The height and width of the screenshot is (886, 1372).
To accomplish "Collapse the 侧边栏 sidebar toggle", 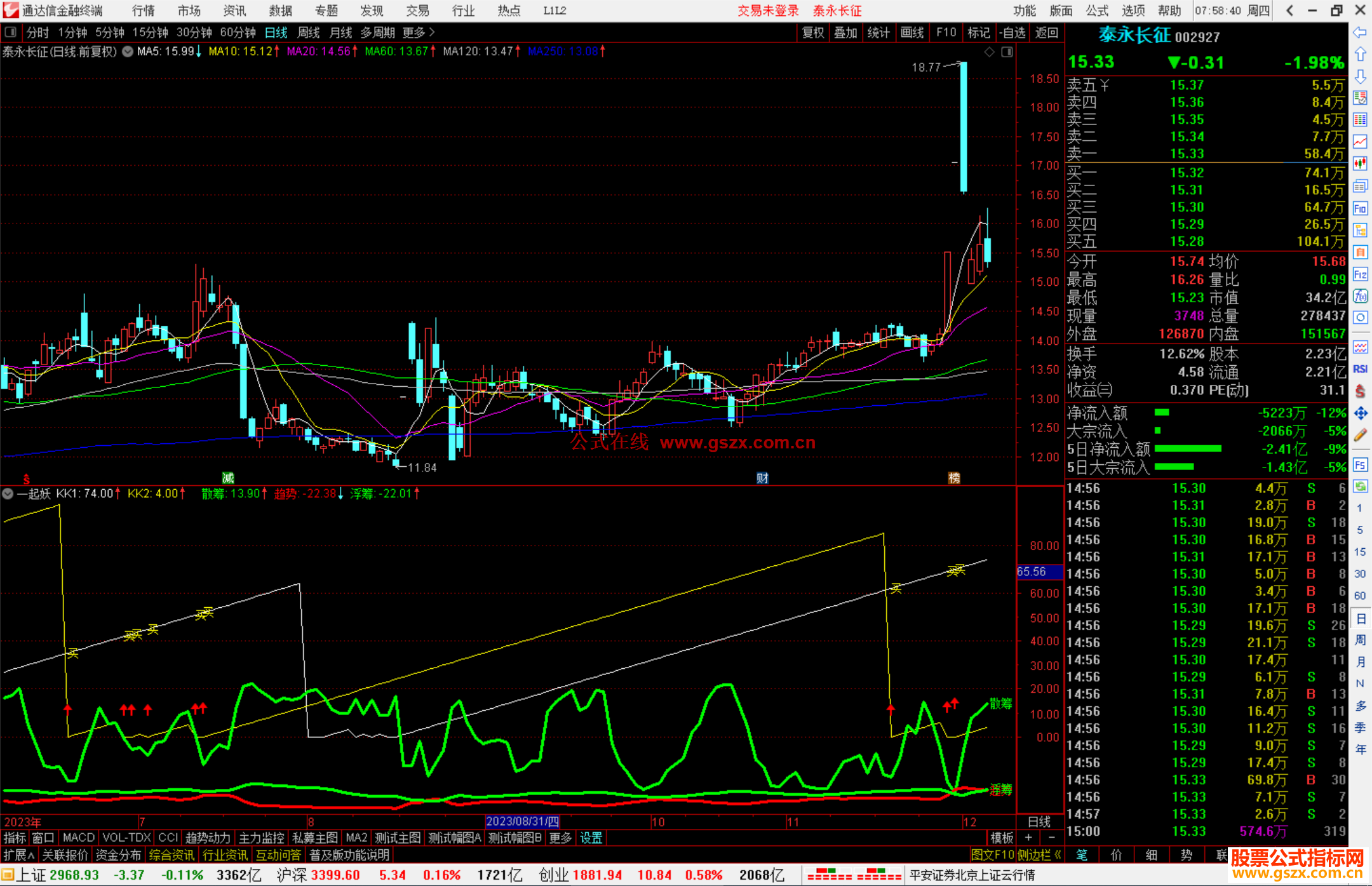I will click(x=1040, y=855).
